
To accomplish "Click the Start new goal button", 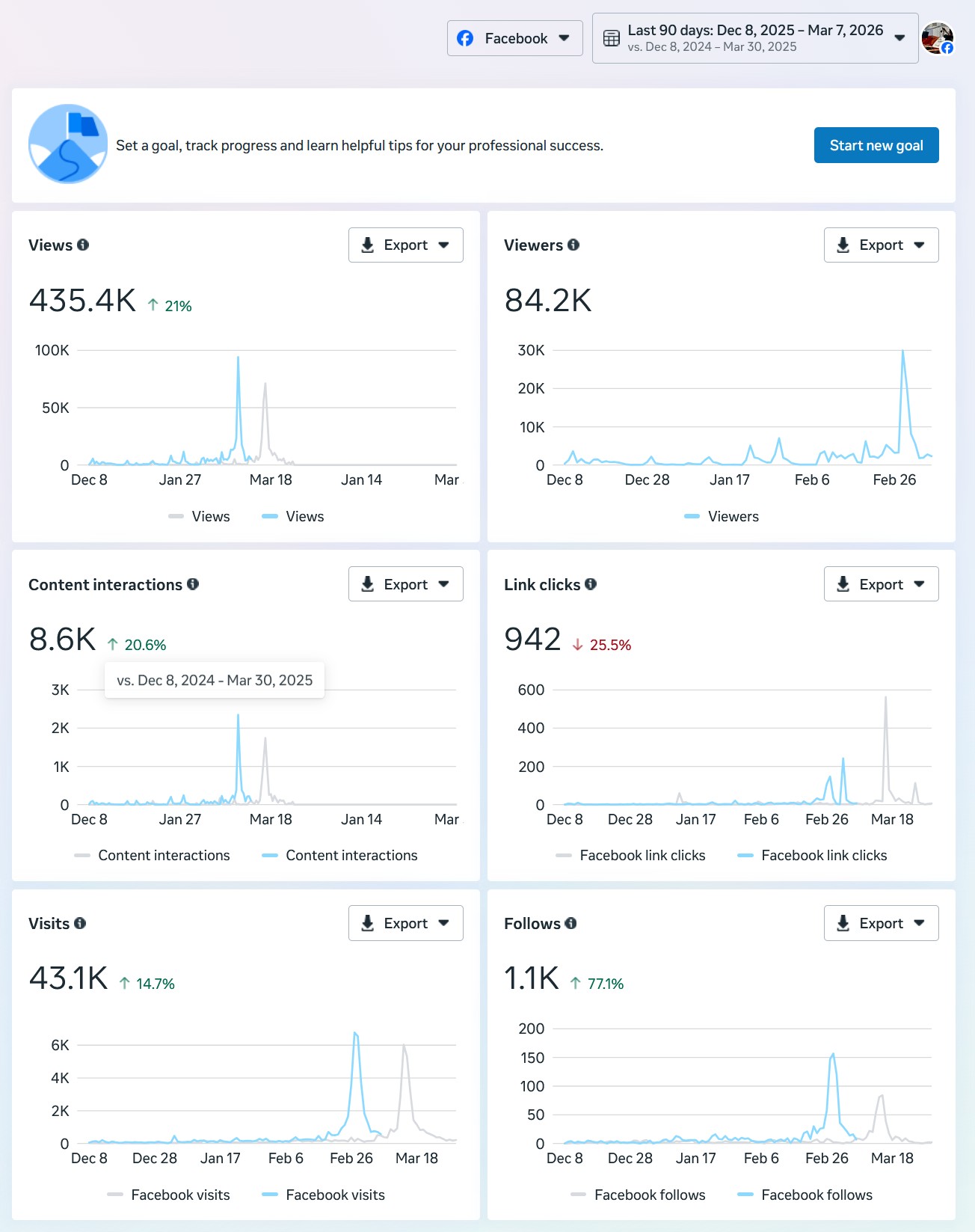I will [x=876, y=145].
